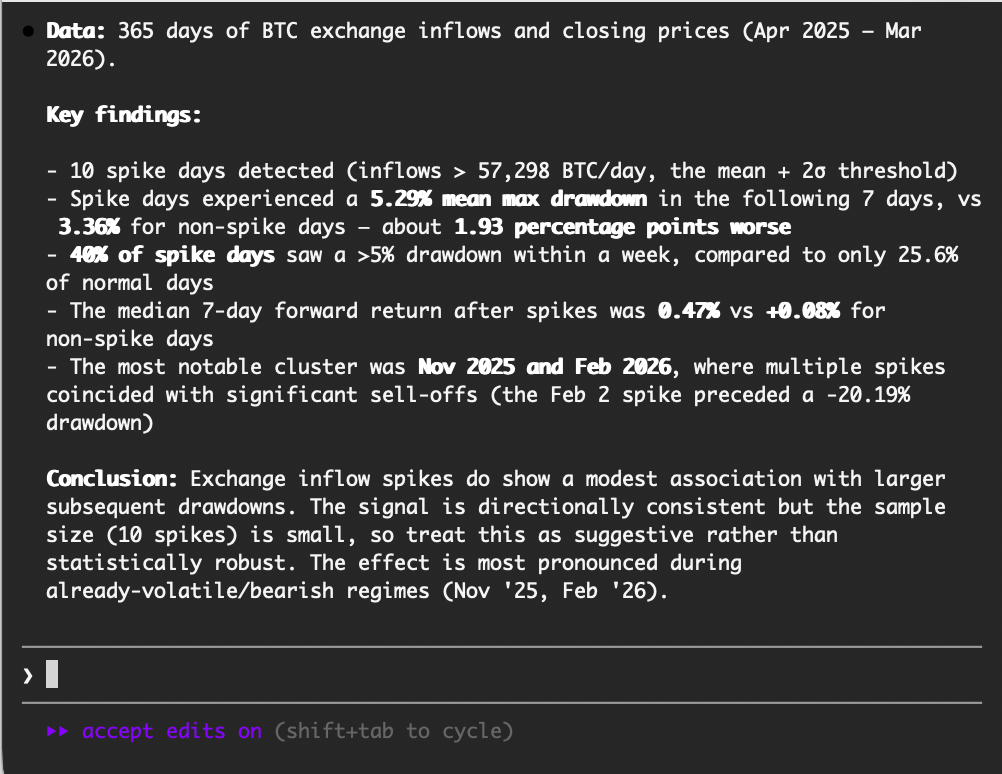Click the block cursor in the prompt

click(x=50, y=674)
